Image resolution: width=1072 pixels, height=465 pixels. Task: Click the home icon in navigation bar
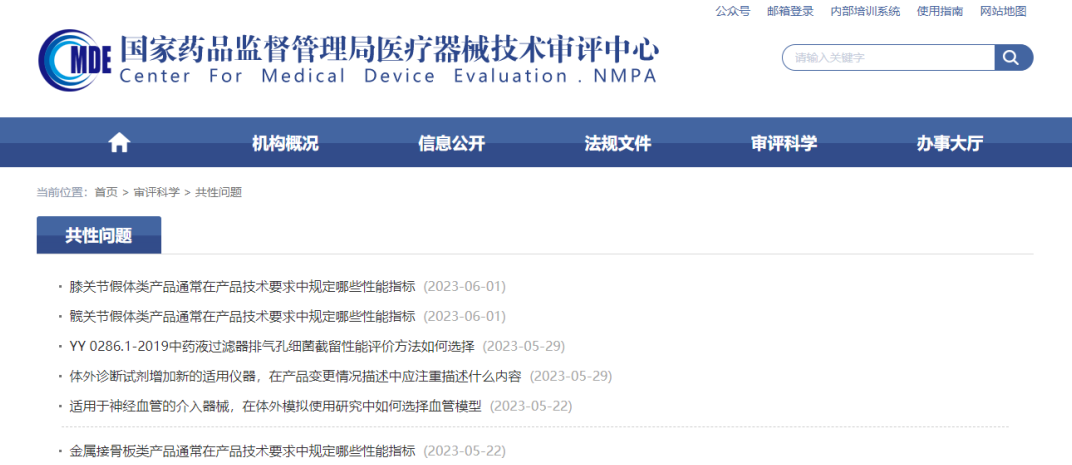(119, 143)
